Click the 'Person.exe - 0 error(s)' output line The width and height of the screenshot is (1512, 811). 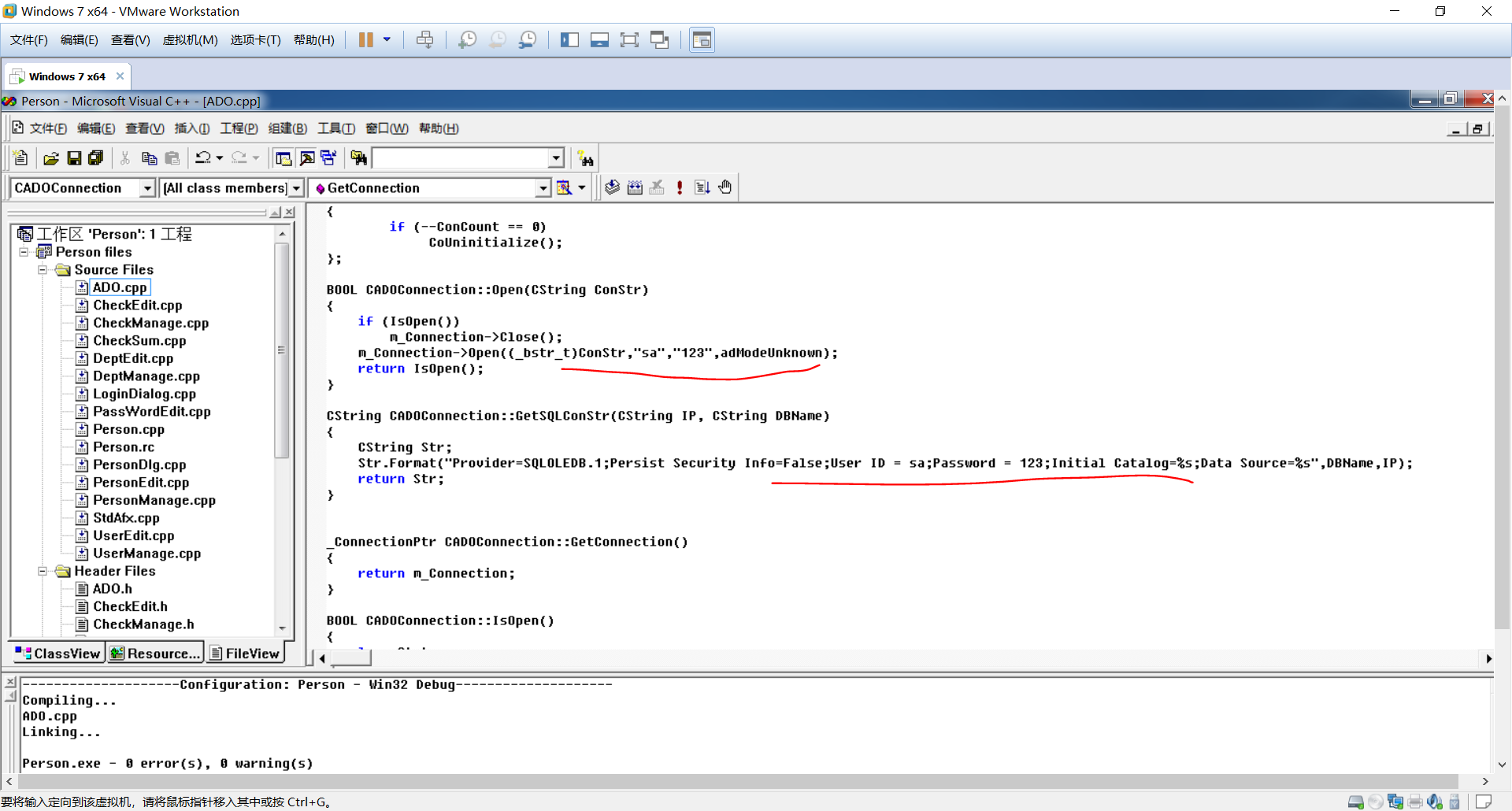click(x=168, y=764)
